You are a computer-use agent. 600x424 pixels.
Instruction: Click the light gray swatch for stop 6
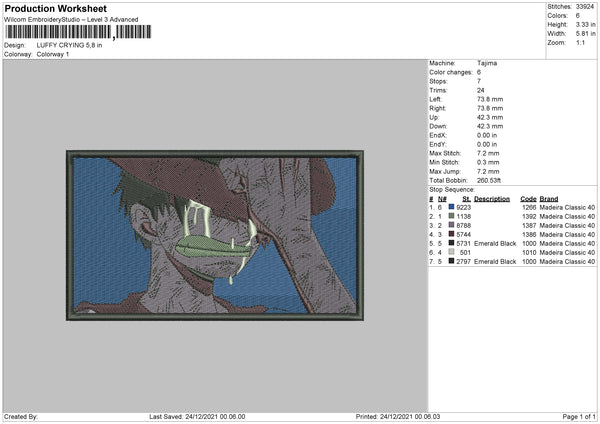pyautogui.click(x=452, y=252)
